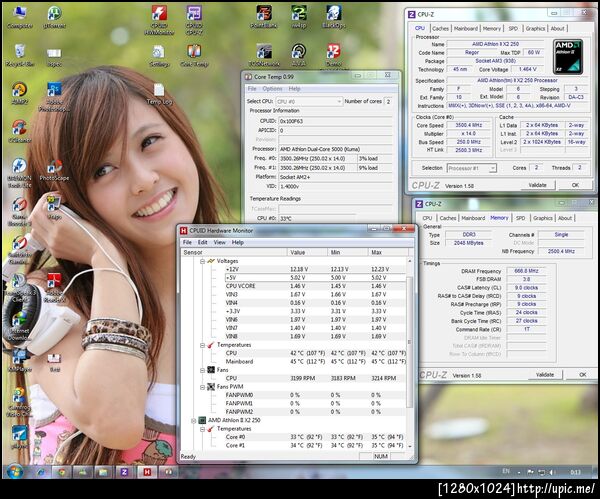The height and width of the screenshot is (499, 600).
Task: Open PointBlank game shortcut
Action: tap(264, 17)
